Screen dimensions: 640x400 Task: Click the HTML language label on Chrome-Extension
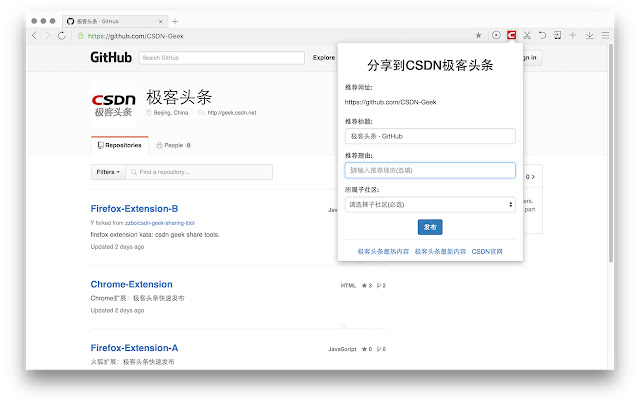coord(348,285)
